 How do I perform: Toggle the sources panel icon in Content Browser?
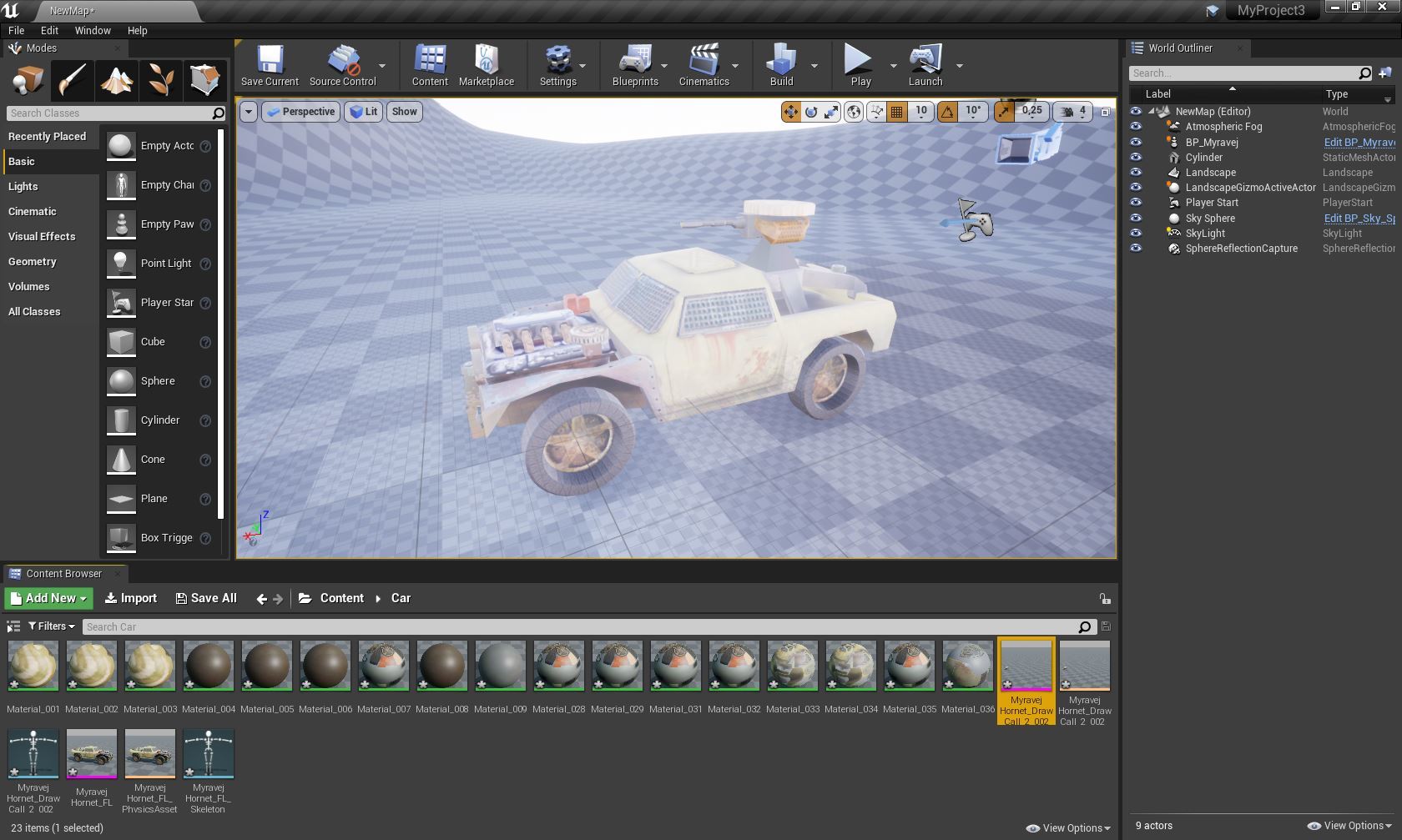click(x=13, y=626)
